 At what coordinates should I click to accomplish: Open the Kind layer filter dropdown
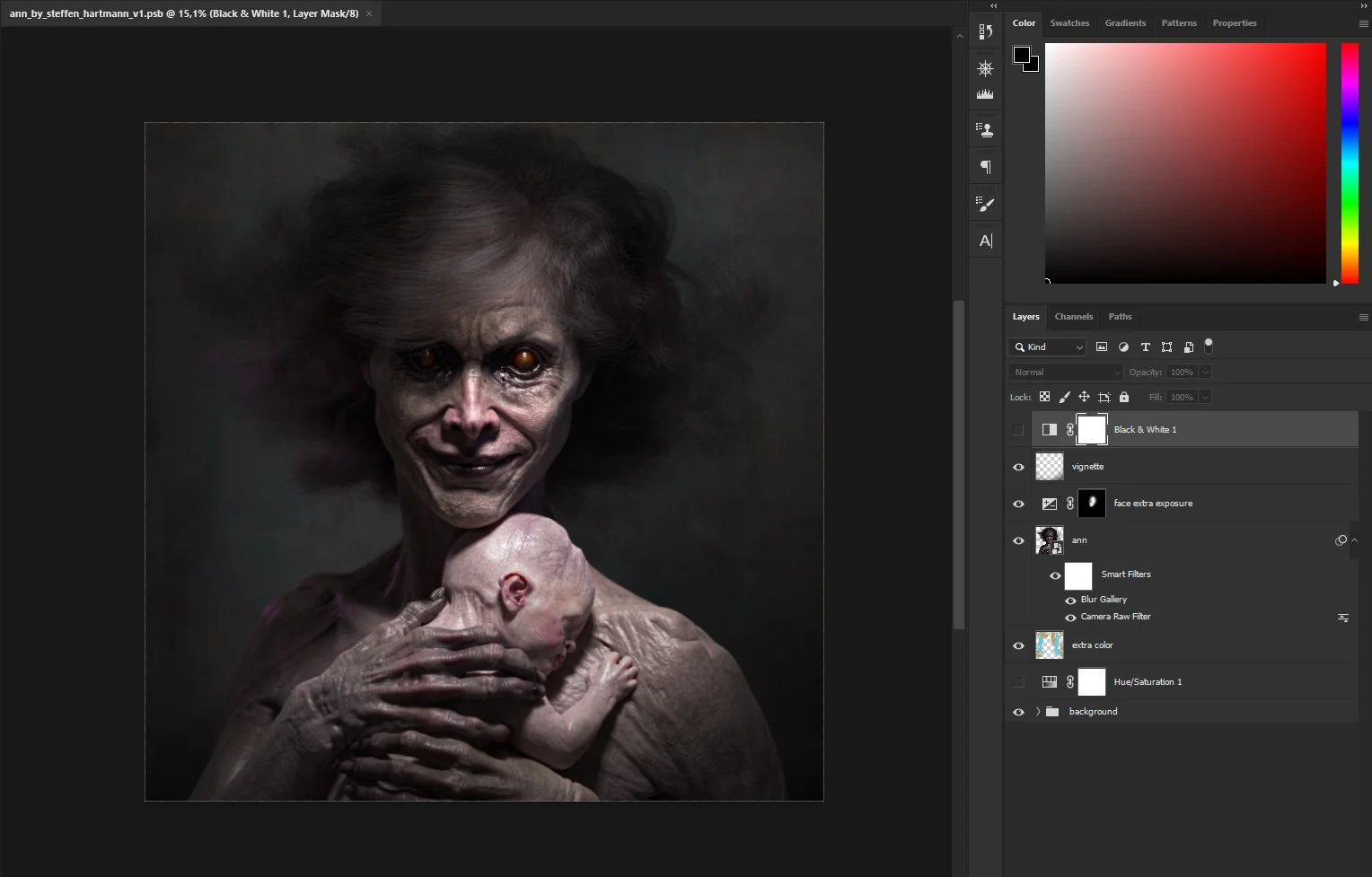[1048, 347]
